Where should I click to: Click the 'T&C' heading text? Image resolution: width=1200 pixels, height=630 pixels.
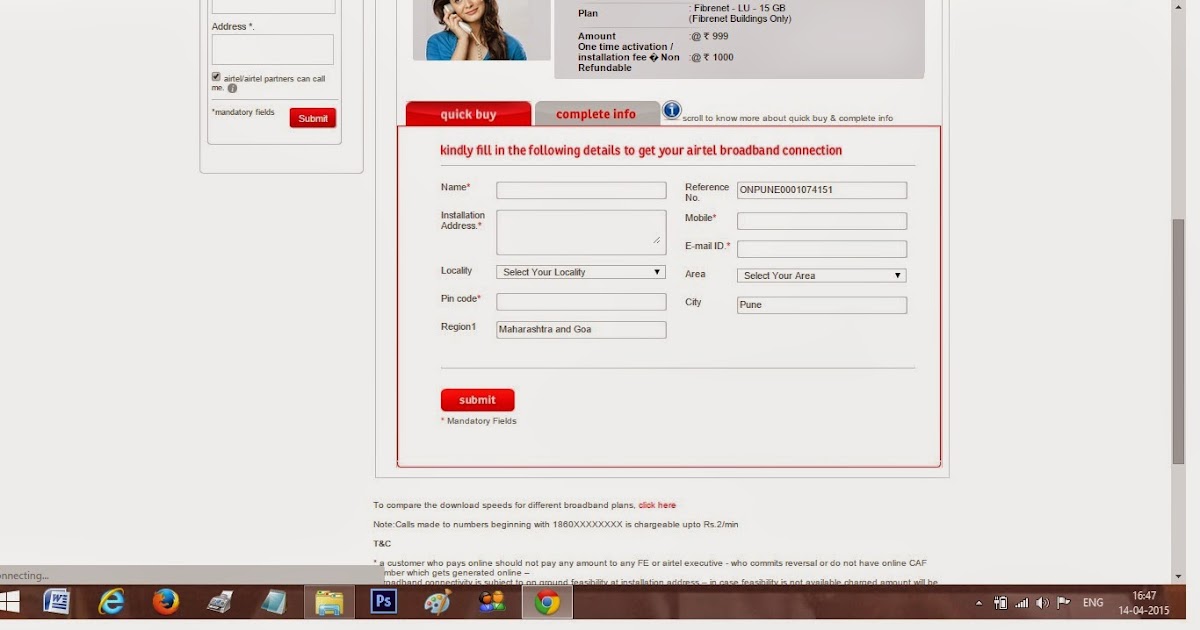coord(382,544)
